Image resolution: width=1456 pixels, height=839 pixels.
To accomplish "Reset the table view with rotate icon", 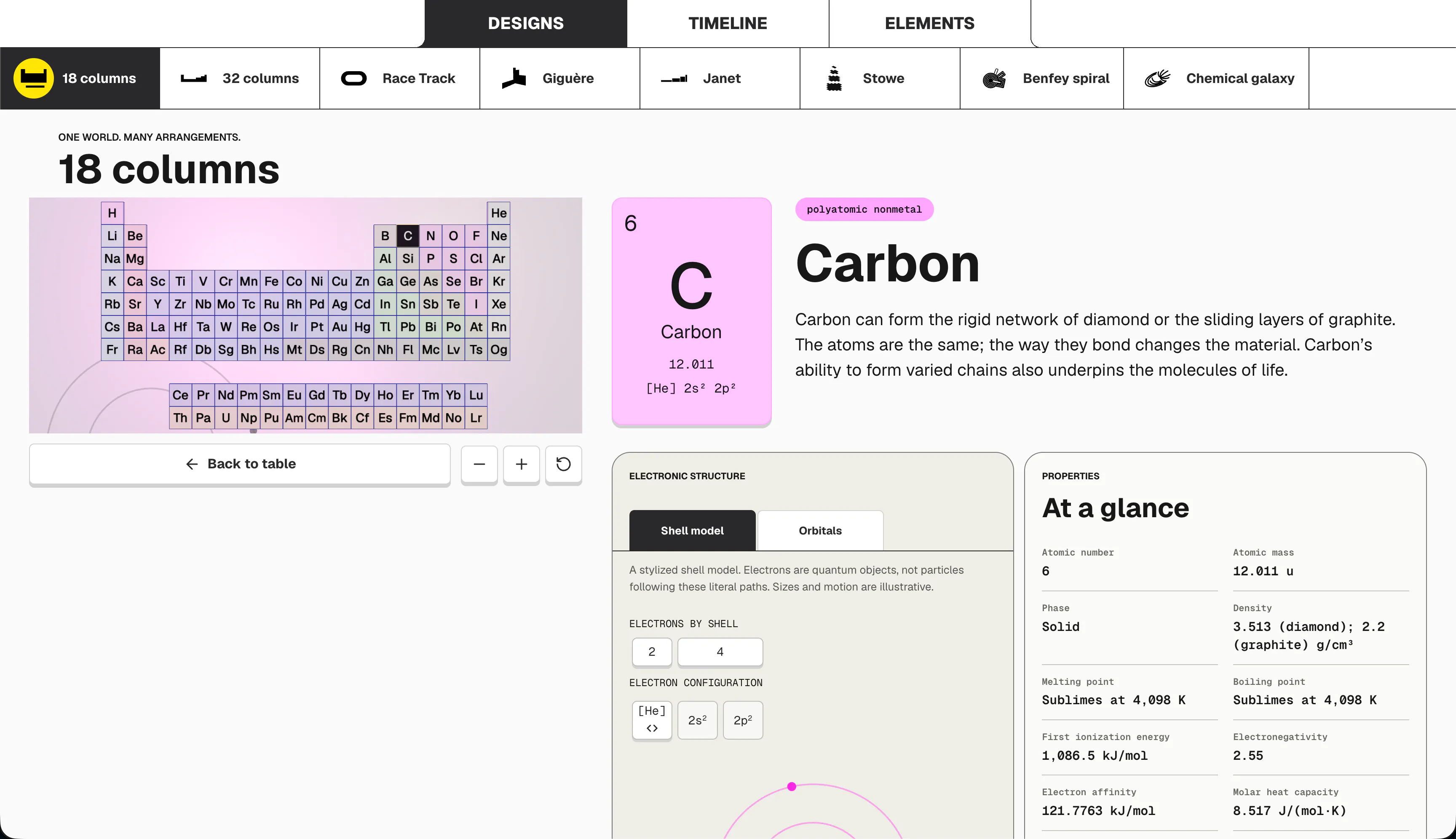I will point(563,465).
